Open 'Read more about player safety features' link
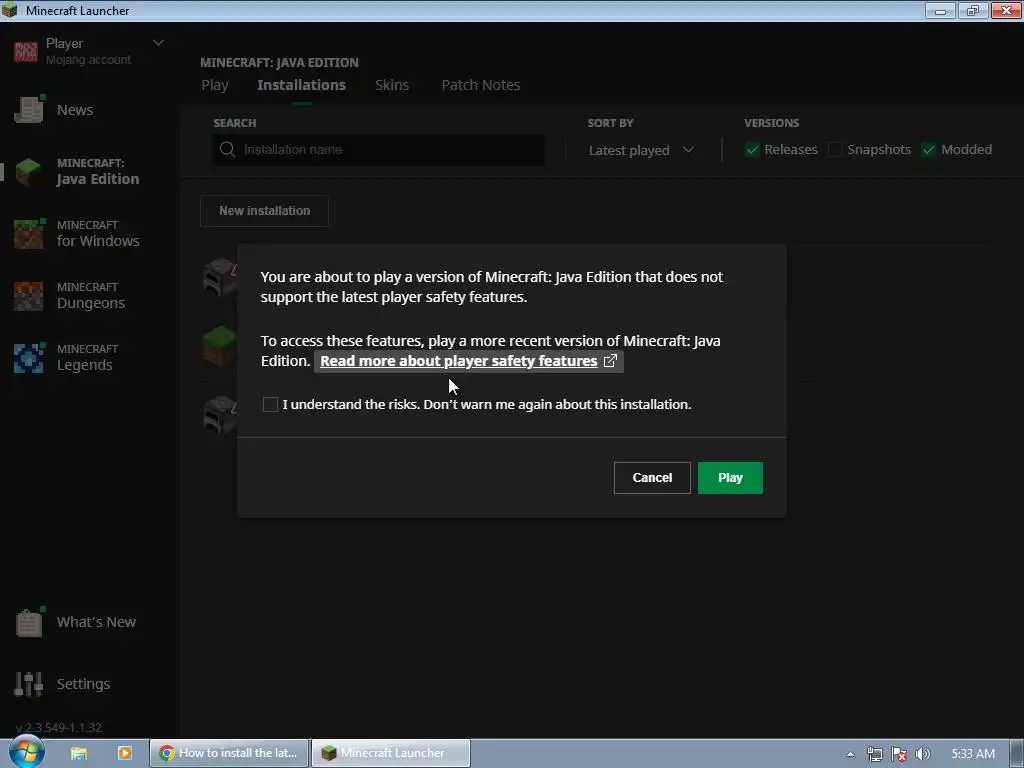Viewport: 1024px width, 768px height. point(458,361)
